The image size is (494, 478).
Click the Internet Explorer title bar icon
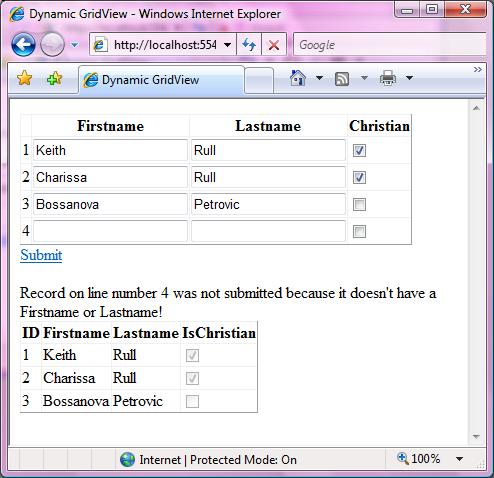pos(16,14)
